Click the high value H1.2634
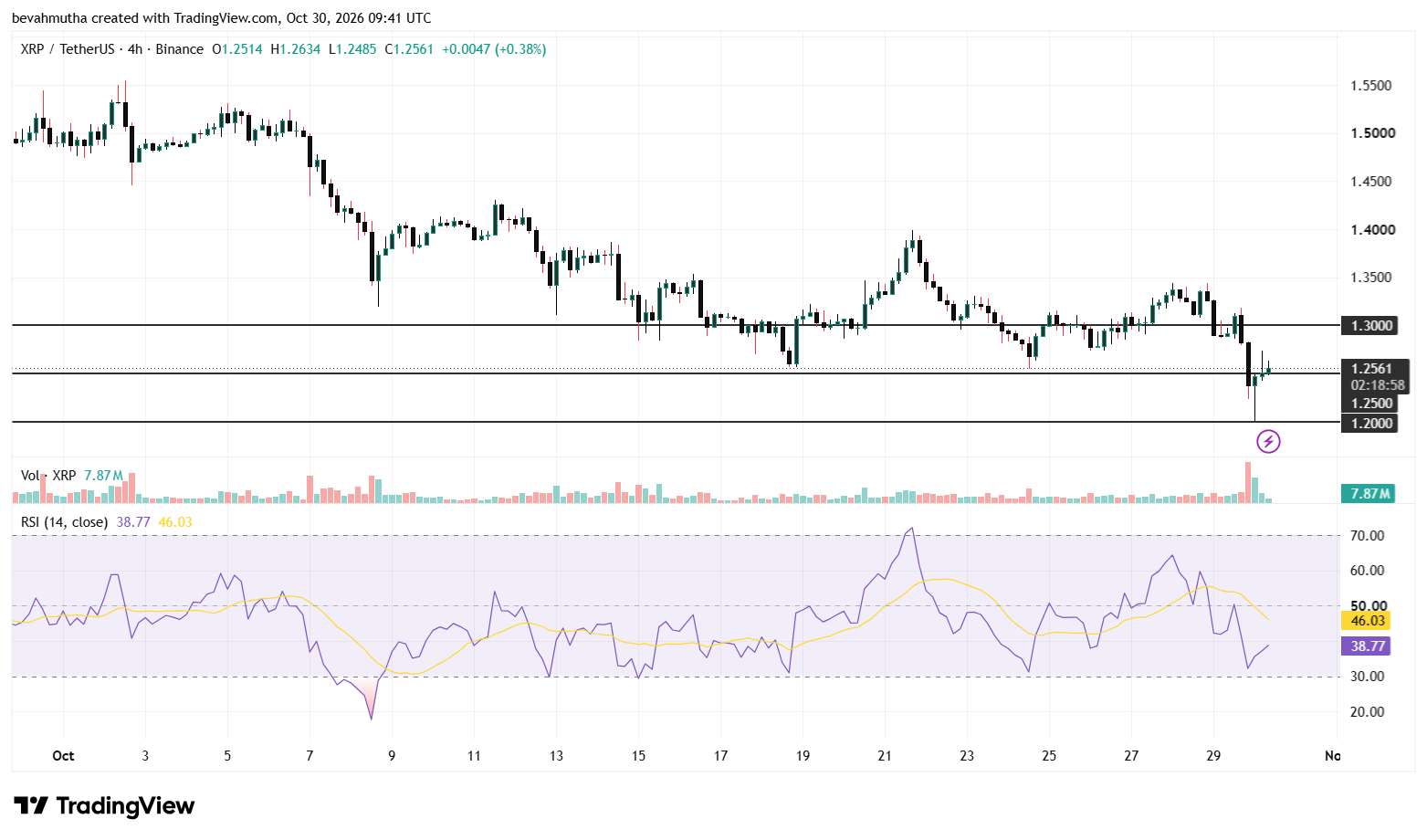 [296, 49]
